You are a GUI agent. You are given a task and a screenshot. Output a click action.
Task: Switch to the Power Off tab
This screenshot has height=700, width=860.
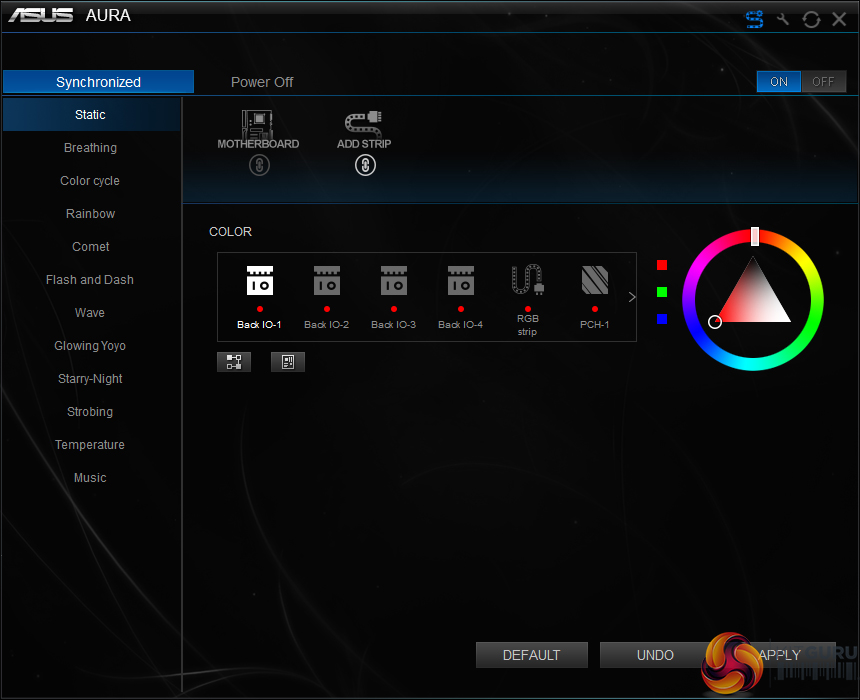coord(262,82)
